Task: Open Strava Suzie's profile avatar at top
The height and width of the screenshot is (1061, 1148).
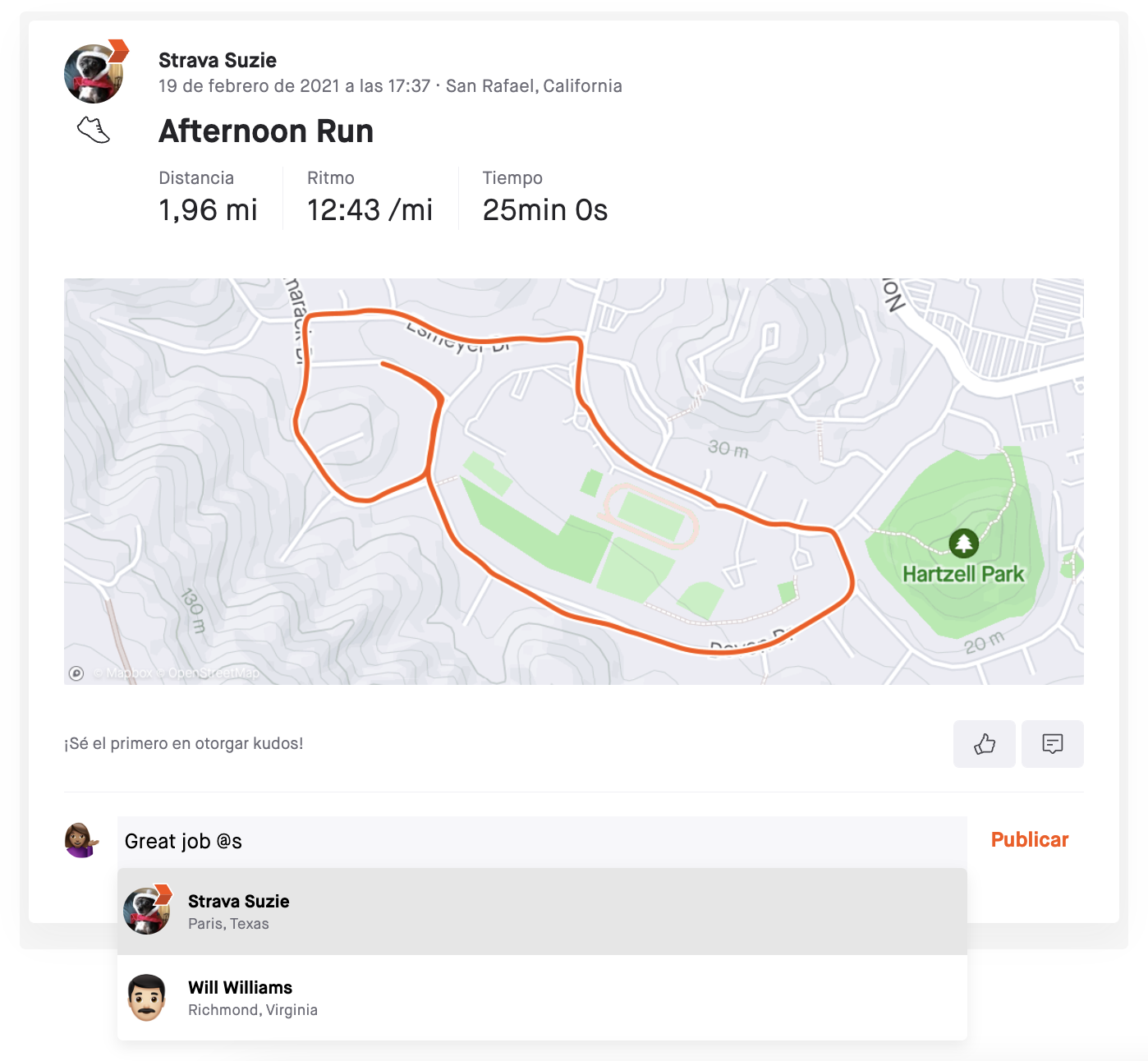Action: click(x=95, y=72)
